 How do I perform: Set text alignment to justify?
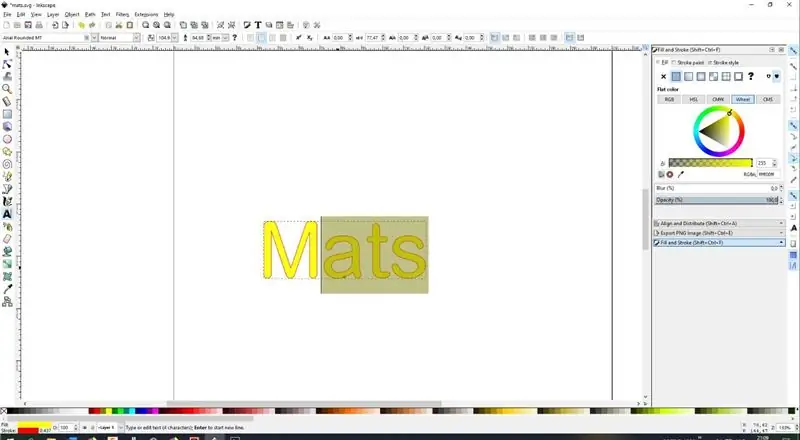(283, 38)
